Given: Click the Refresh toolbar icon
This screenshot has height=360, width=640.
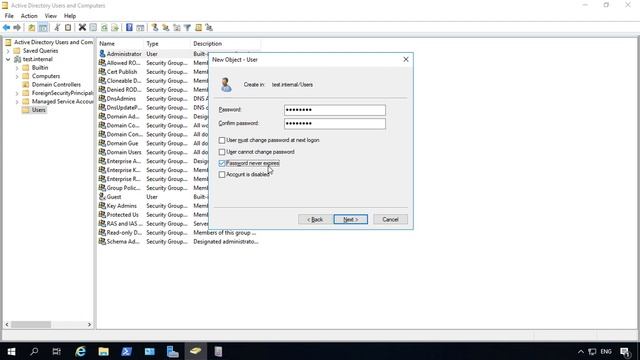Looking at the screenshot, I should [x=104, y=27].
